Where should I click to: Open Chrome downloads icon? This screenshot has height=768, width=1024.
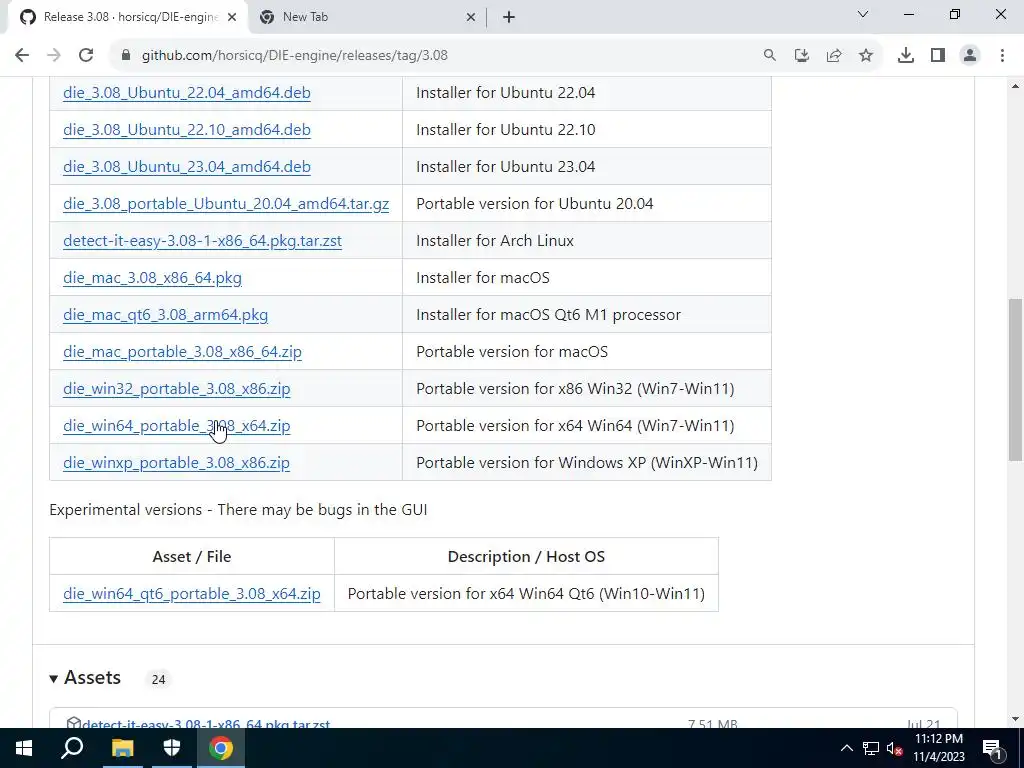(906, 56)
